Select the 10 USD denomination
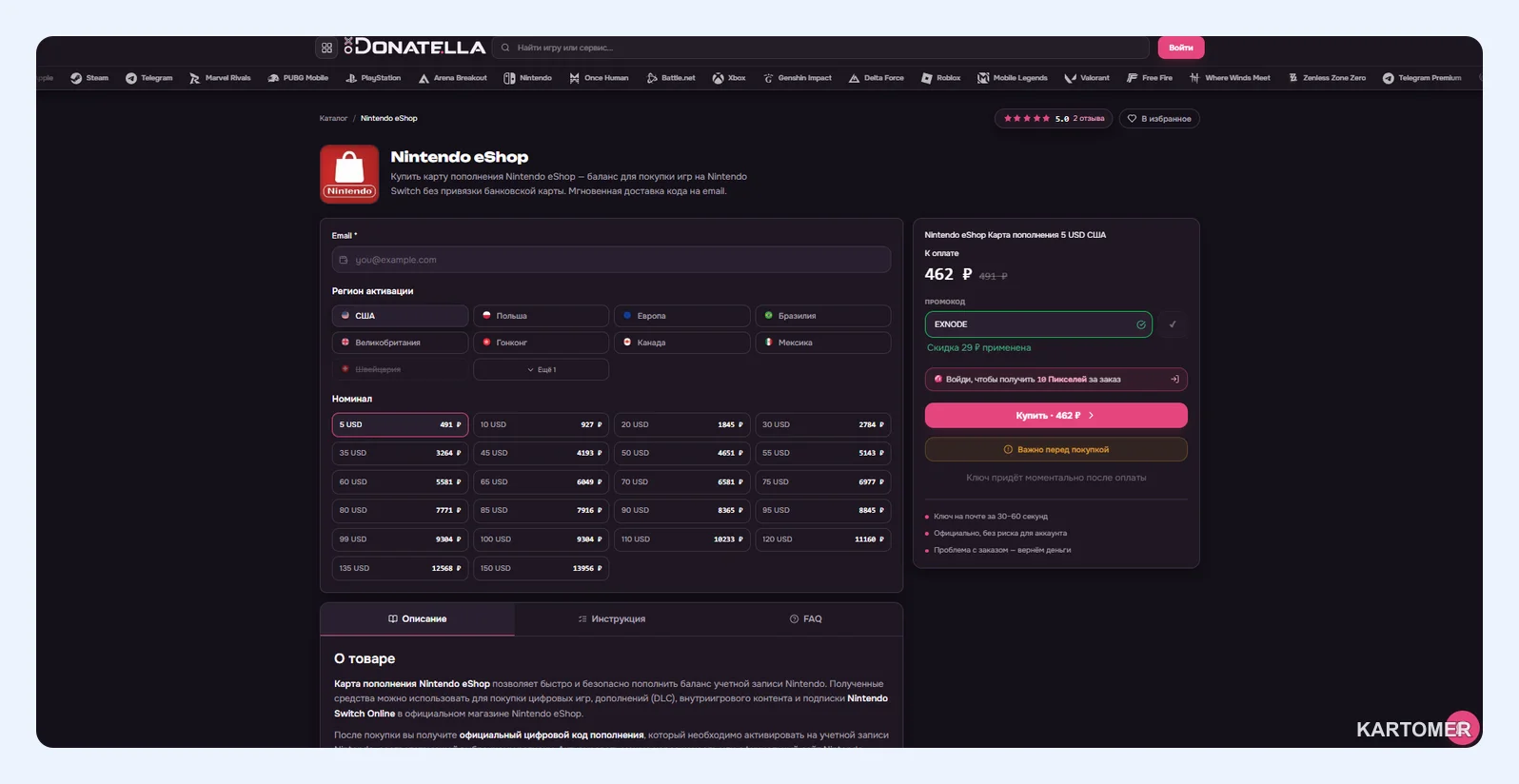1519x784 pixels. (541, 424)
